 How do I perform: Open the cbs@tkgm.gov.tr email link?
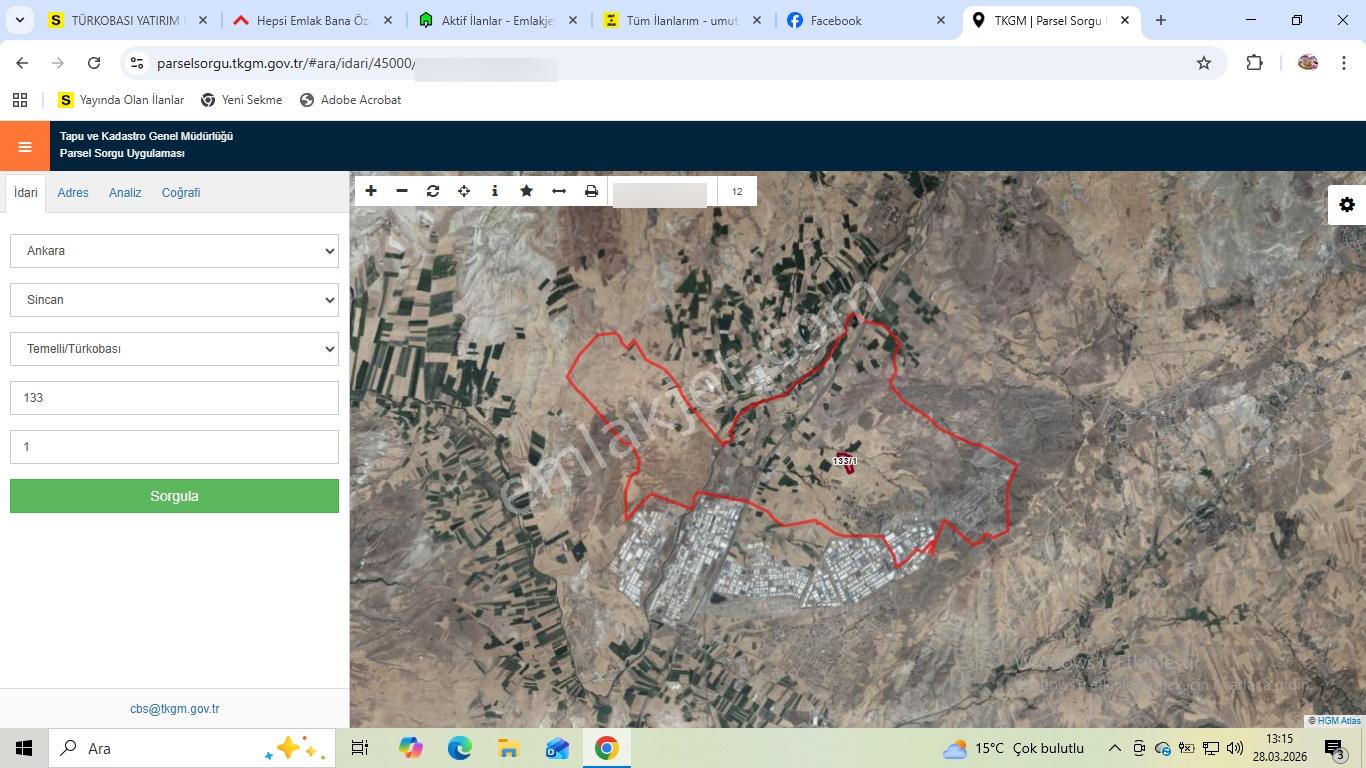point(174,709)
